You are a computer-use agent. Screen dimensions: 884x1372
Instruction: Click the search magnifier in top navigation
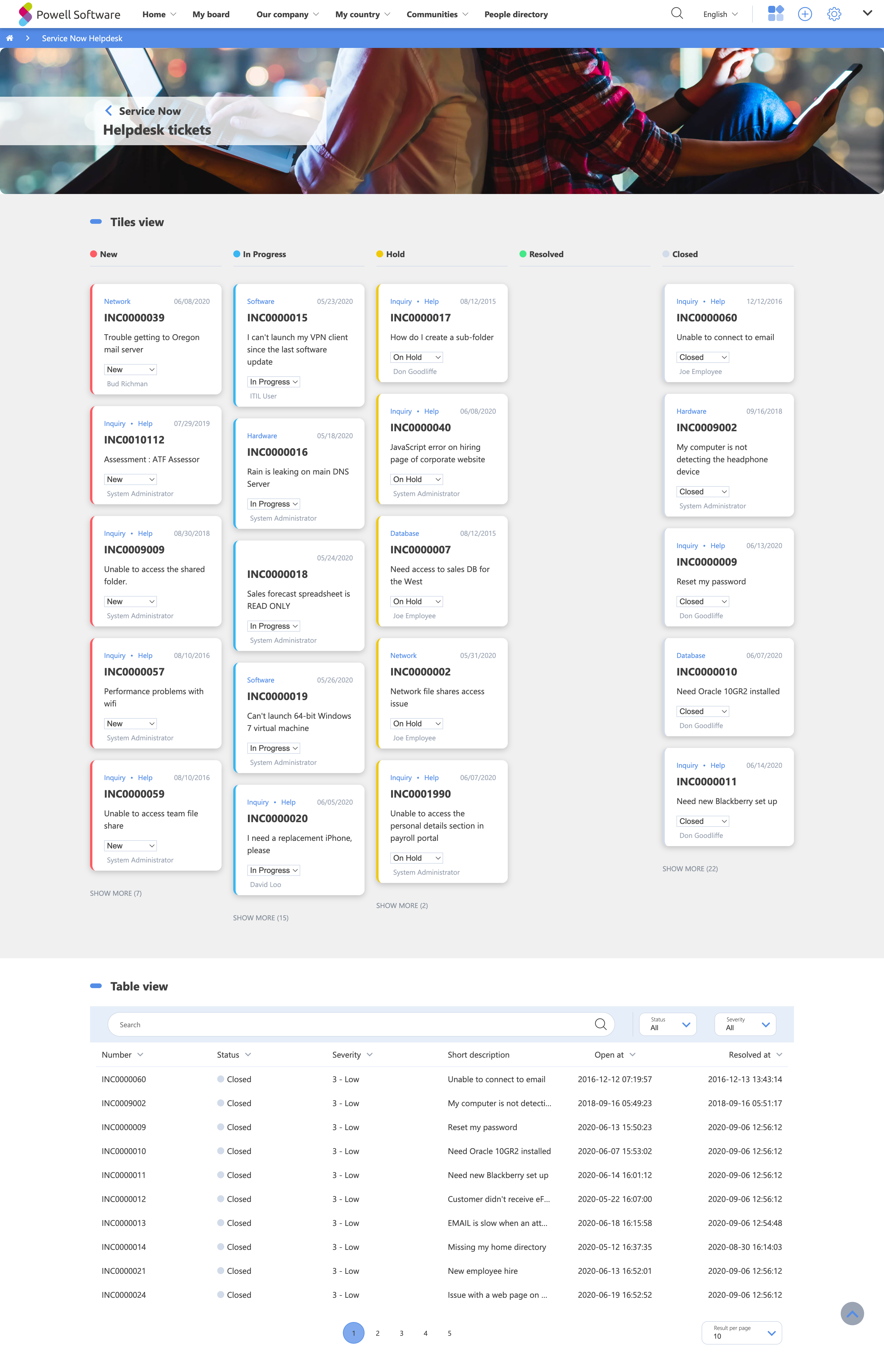[x=677, y=14]
